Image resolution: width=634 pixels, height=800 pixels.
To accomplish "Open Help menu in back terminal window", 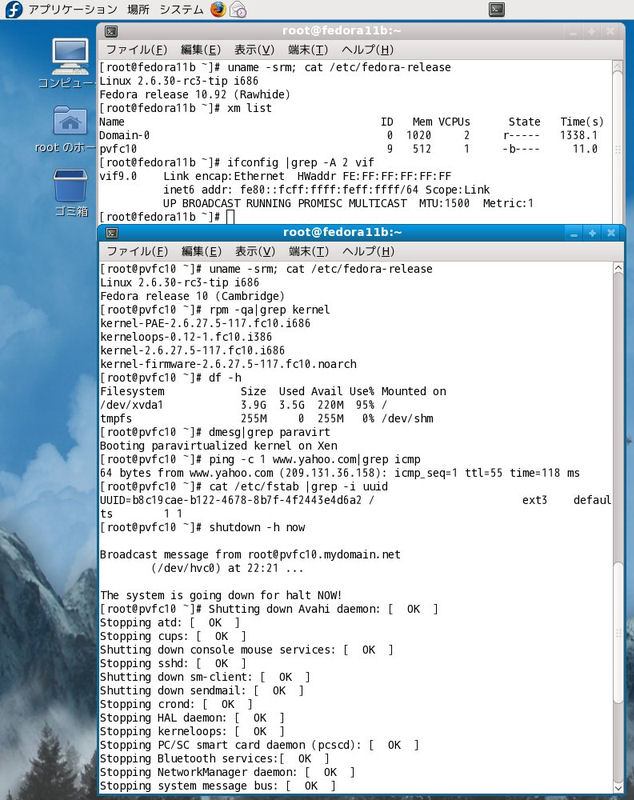I will (367, 49).
